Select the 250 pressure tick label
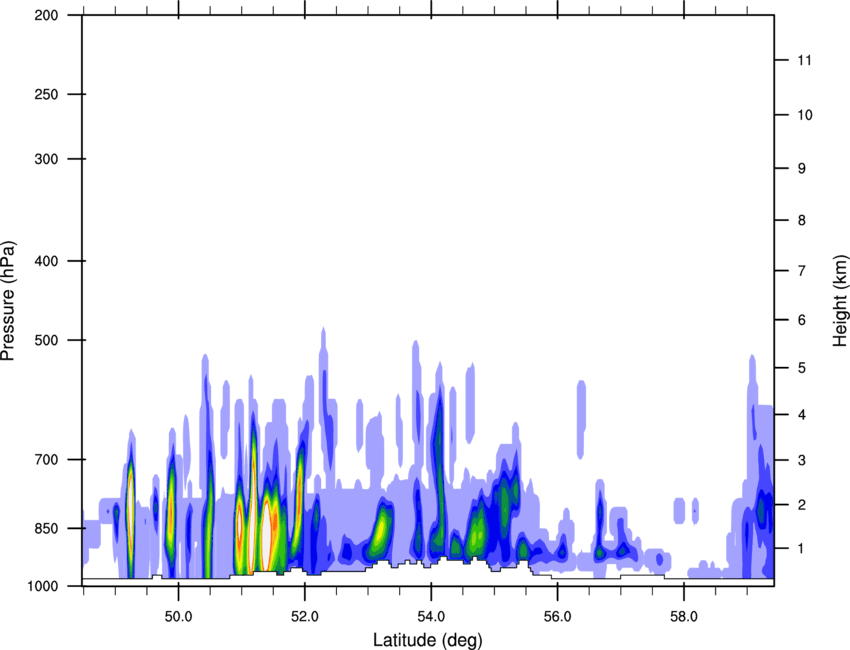Image resolution: width=850 pixels, height=650 pixels. (x=46, y=94)
